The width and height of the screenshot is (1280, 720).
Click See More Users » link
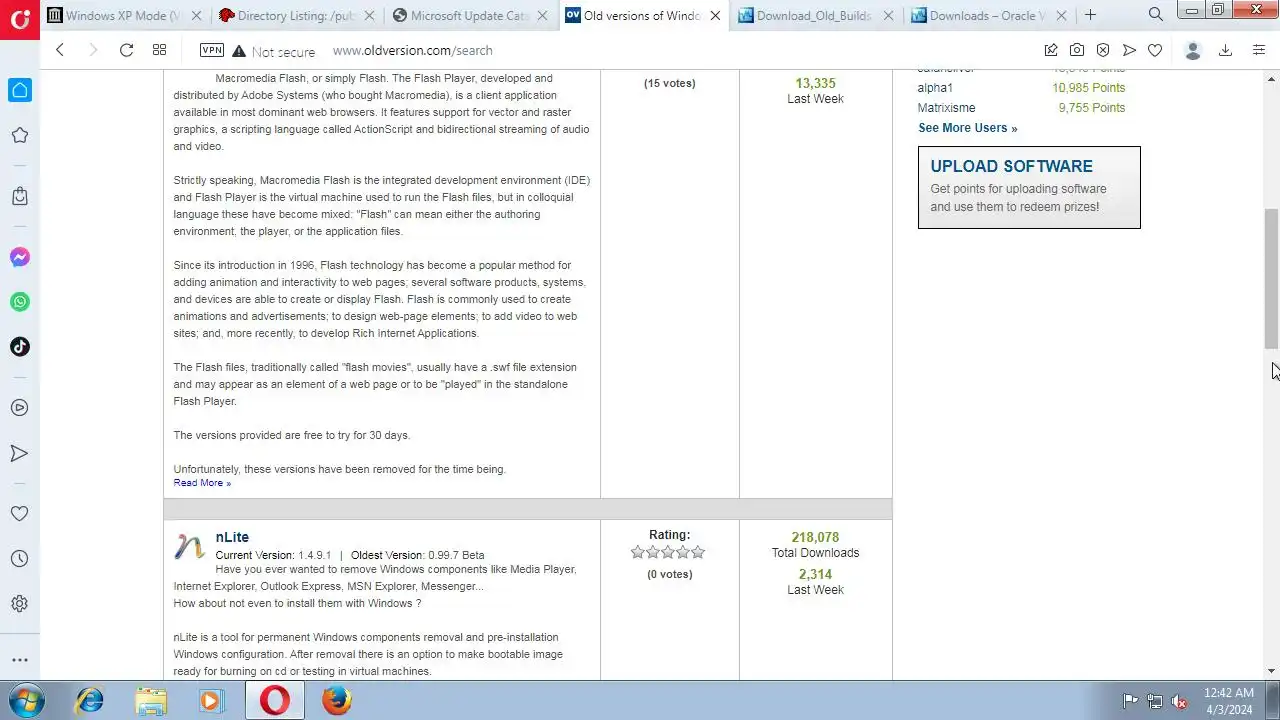pyautogui.click(x=967, y=128)
